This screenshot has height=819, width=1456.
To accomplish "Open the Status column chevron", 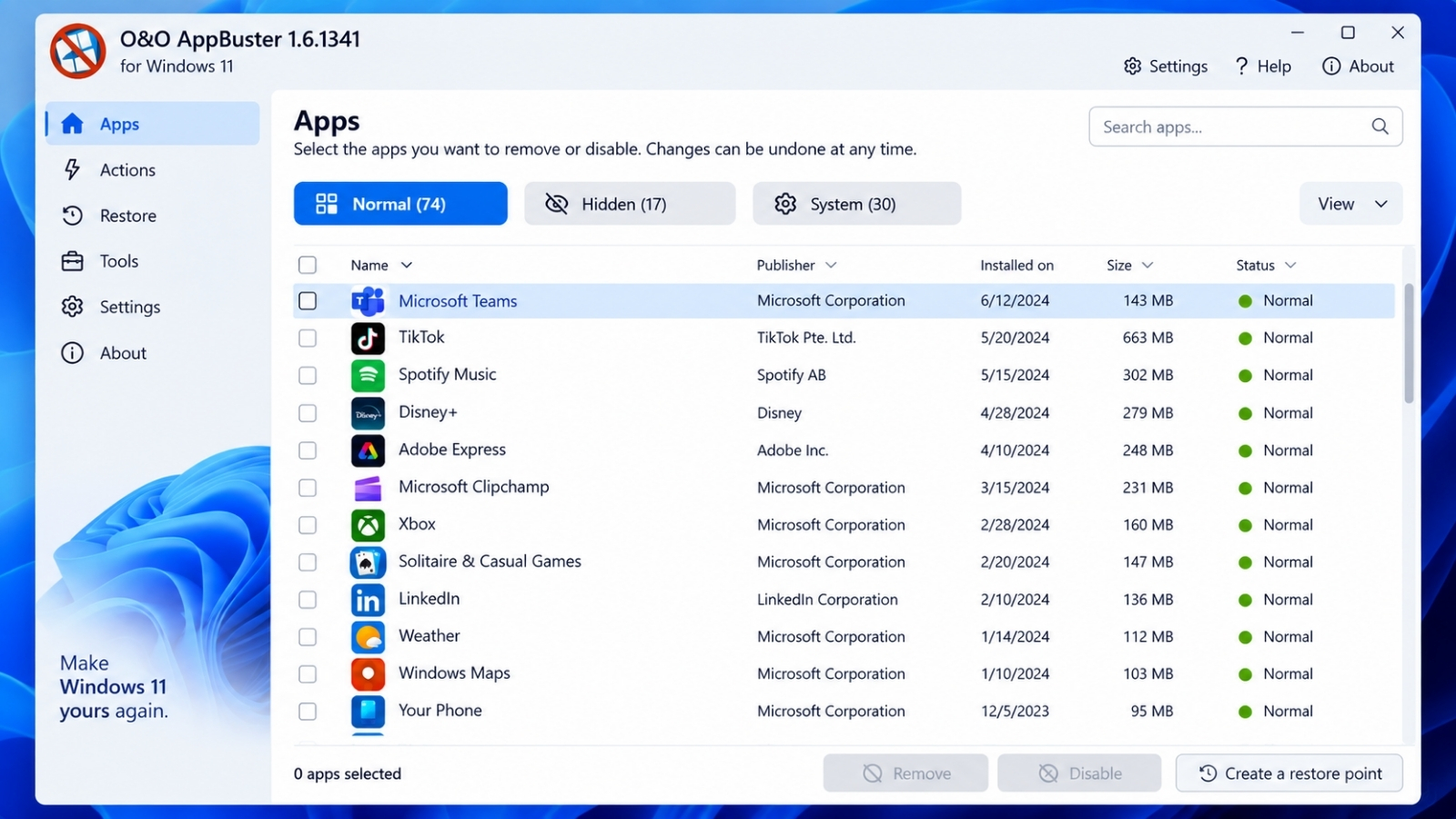I will pos(1290,265).
